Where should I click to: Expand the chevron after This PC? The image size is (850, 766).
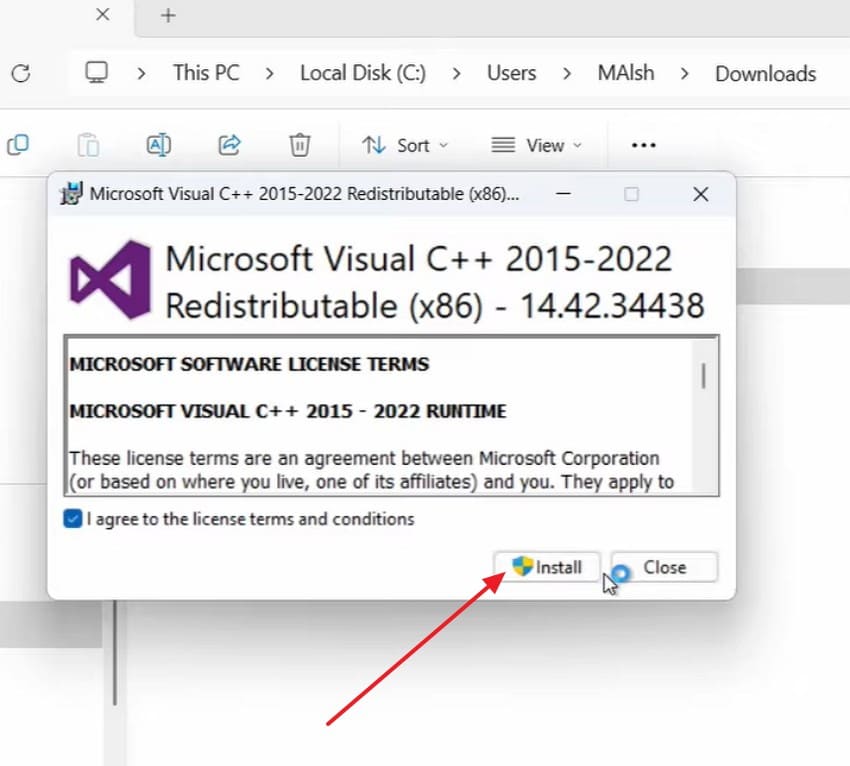(x=269, y=73)
